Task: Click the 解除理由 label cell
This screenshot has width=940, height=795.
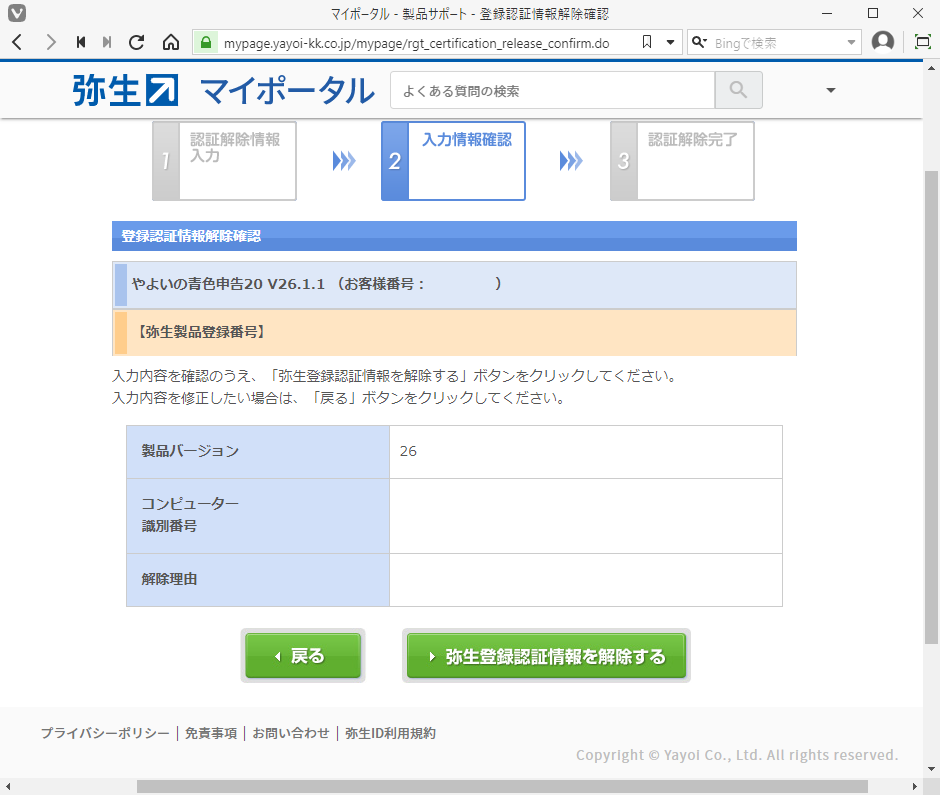Action: 258,580
